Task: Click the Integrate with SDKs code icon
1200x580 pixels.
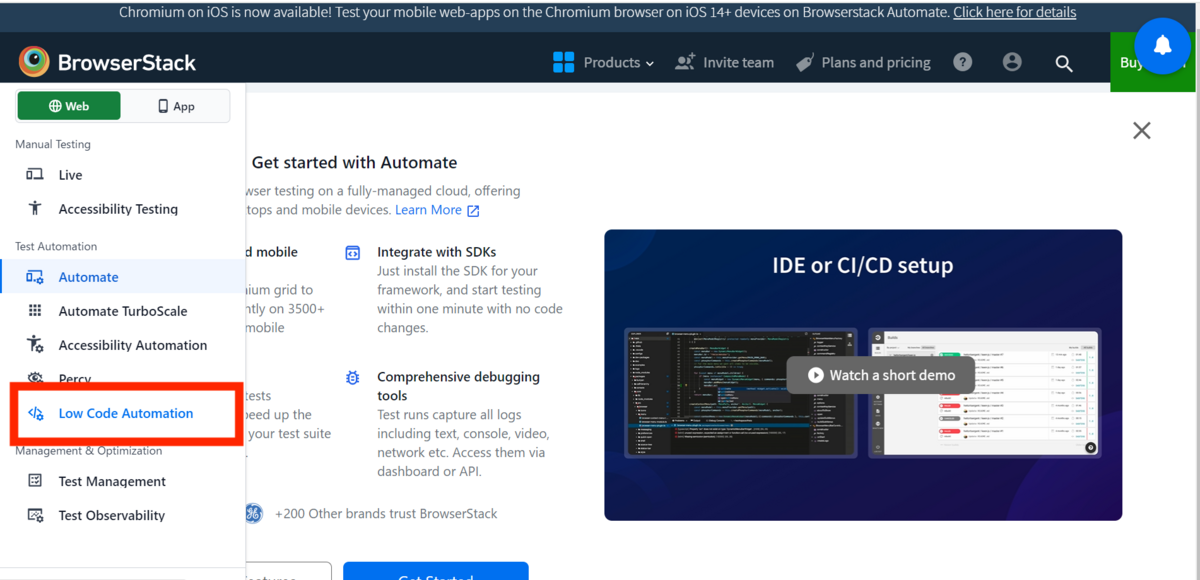Action: pyautogui.click(x=352, y=253)
